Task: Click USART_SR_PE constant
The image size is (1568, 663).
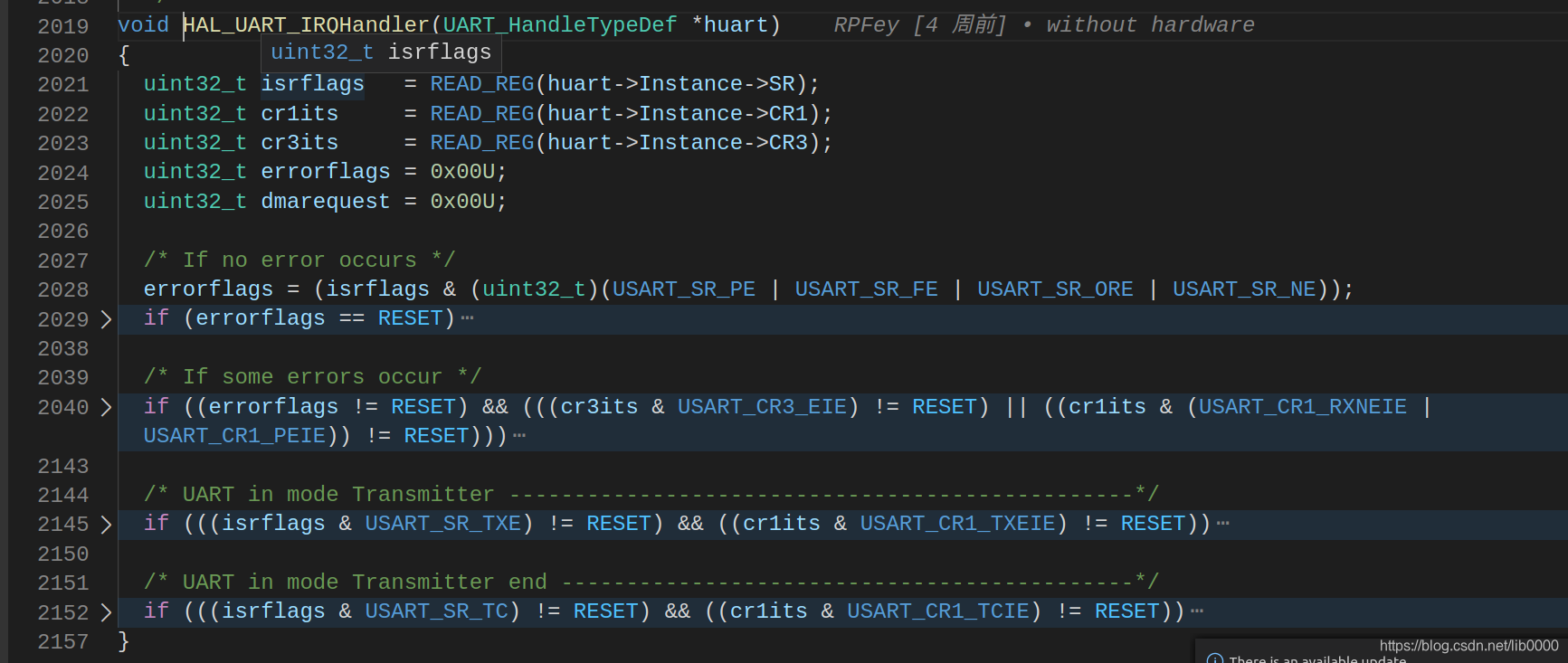Action: coord(684,289)
